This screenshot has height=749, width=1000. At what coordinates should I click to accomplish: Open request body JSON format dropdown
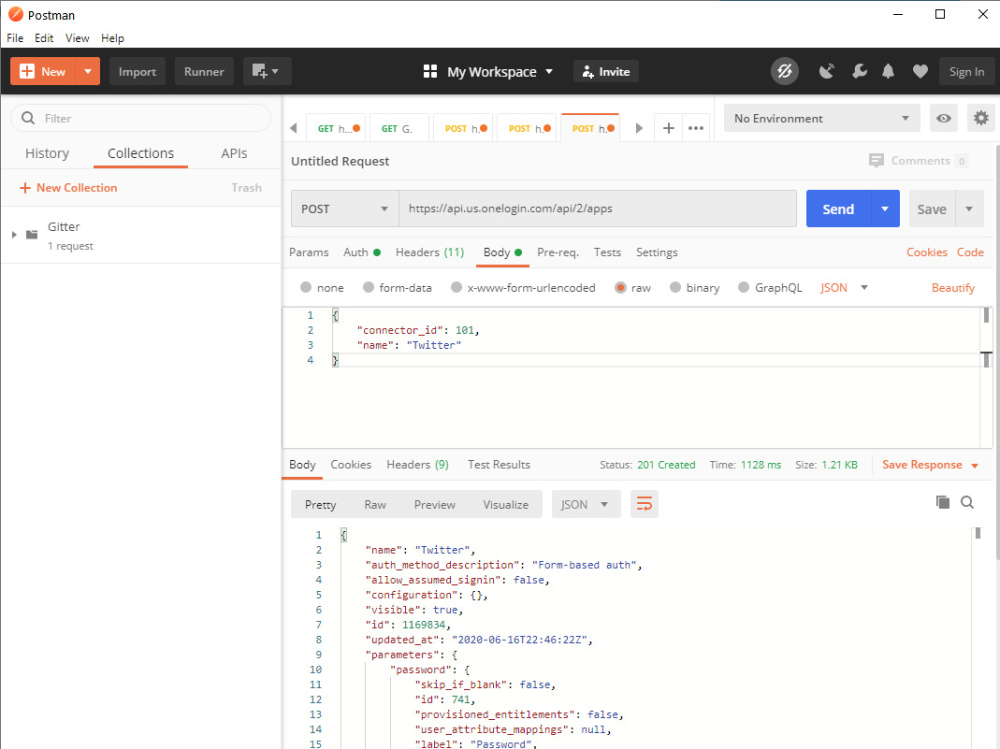tap(844, 288)
